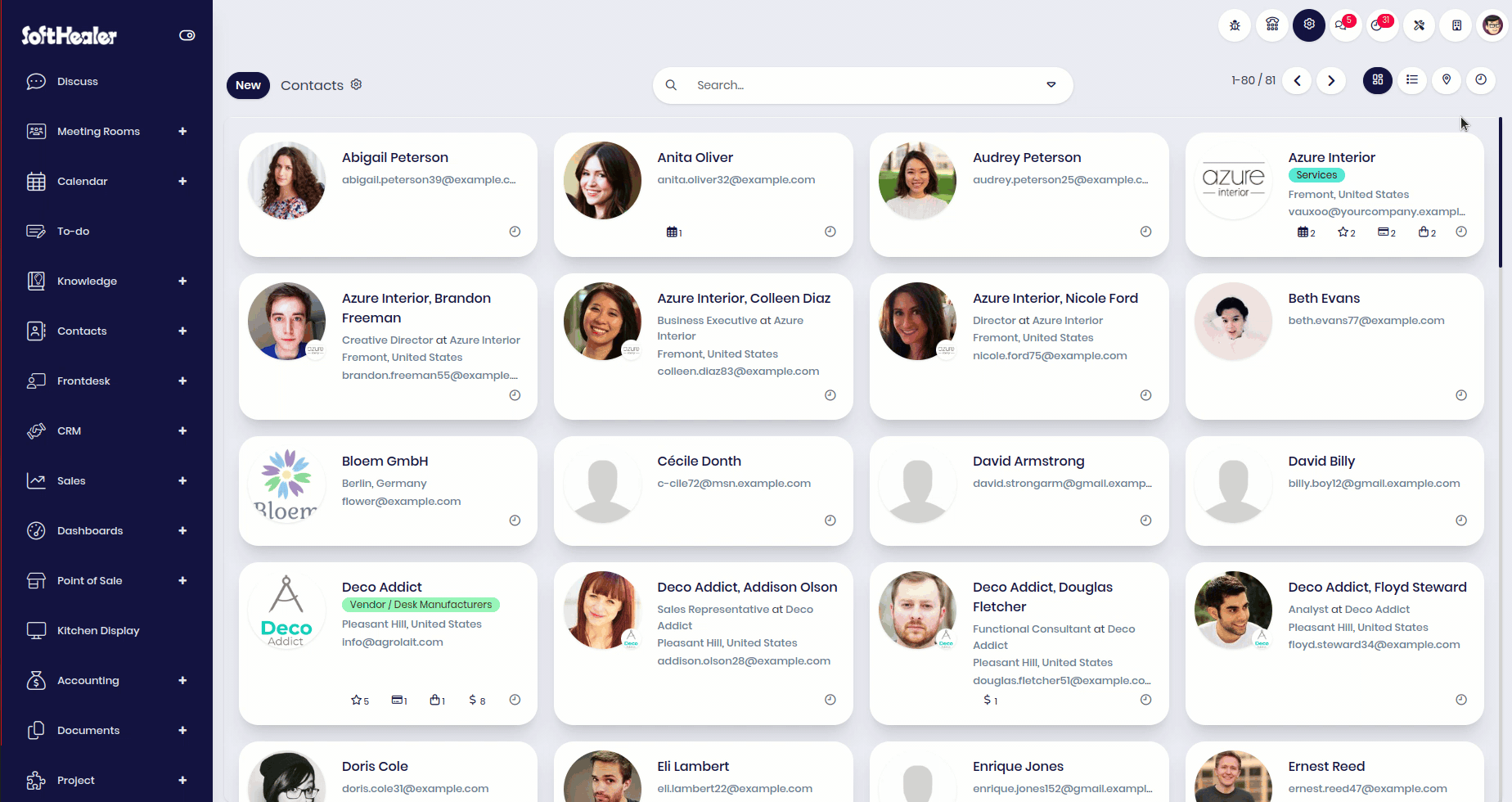Open the company switcher building icon
This screenshot has height=802, width=1512.
[x=1456, y=25]
